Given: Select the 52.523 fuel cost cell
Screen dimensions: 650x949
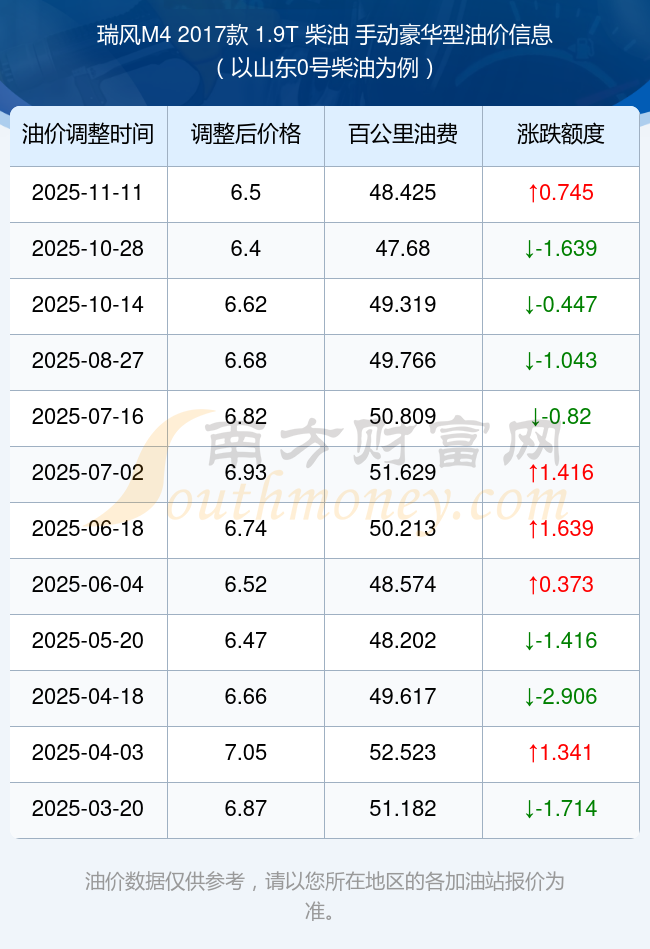Looking at the screenshot, I should click(402, 753).
